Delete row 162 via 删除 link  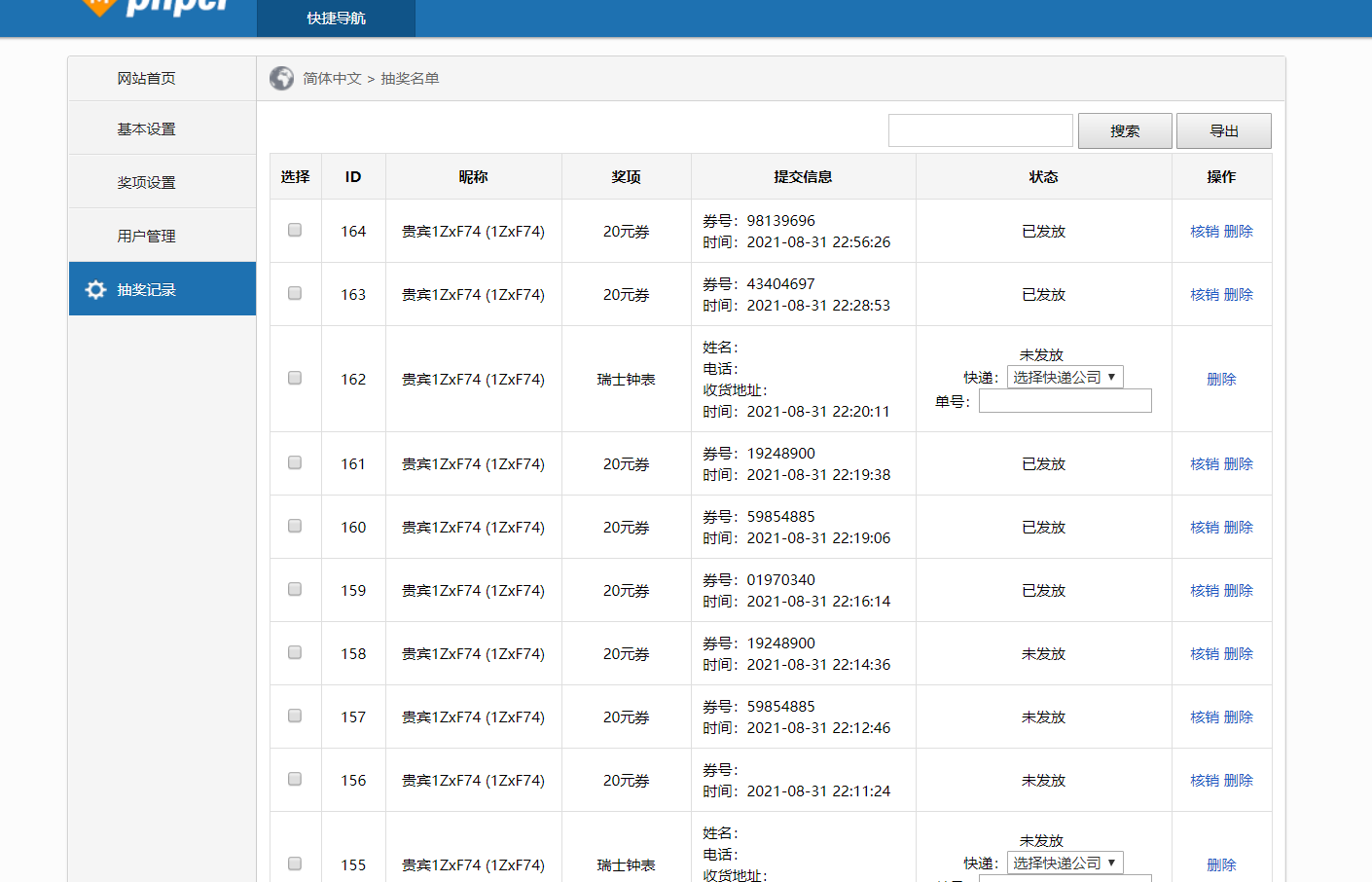click(x=1221, y=380)
